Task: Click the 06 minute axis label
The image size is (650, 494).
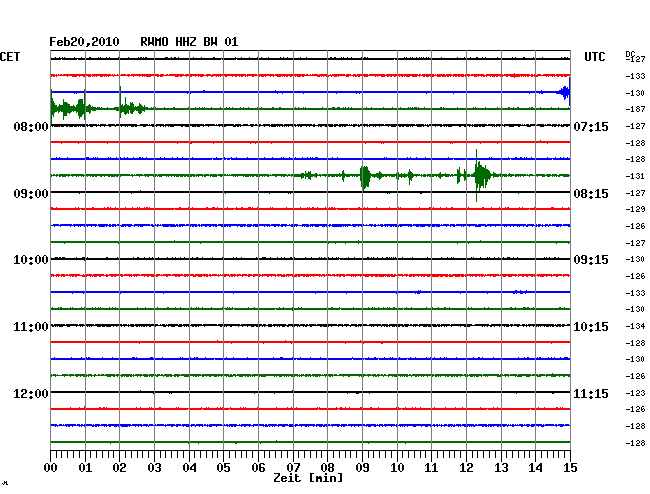Action: (258, 468)
